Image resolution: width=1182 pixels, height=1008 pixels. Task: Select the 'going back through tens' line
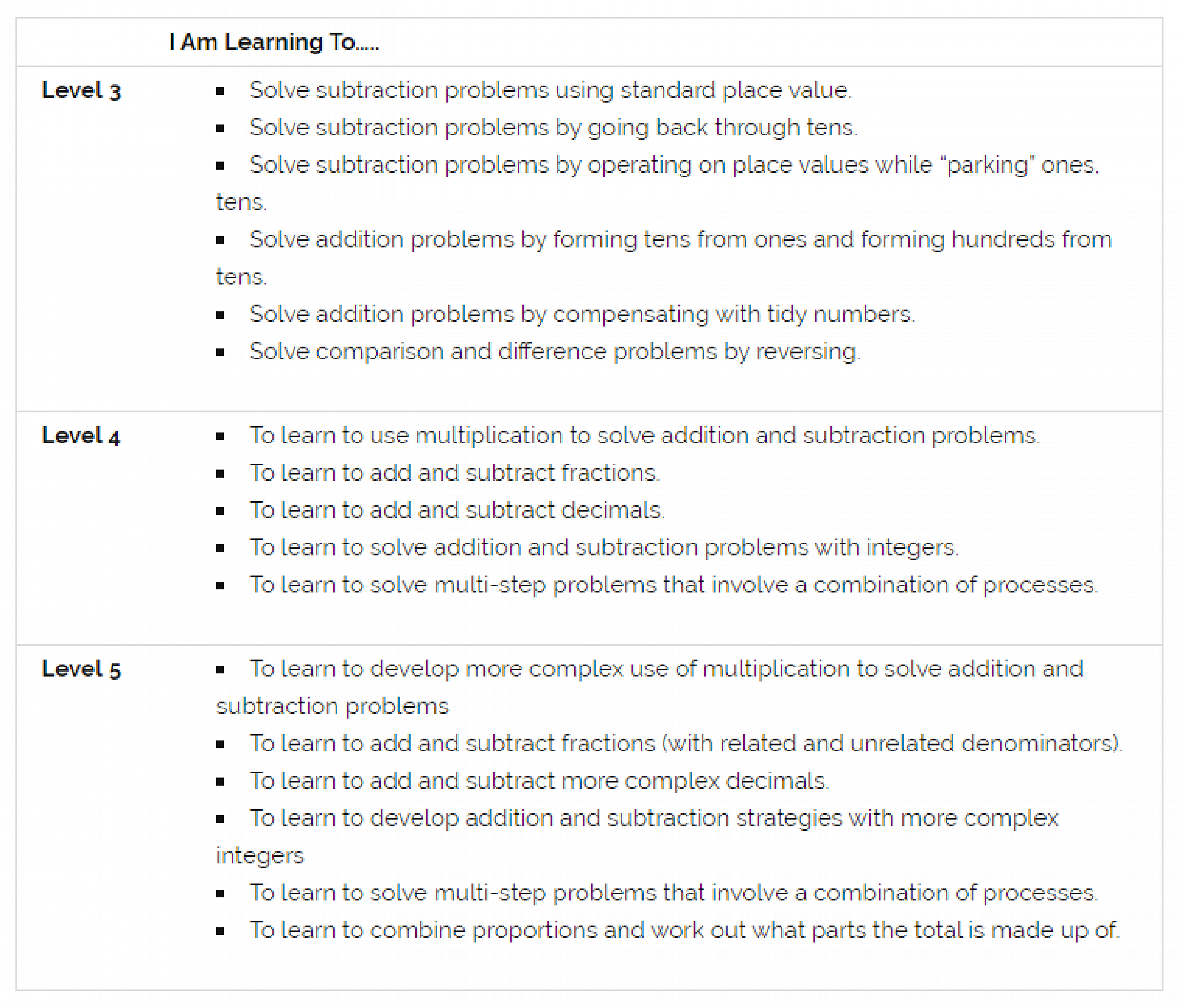553,128
